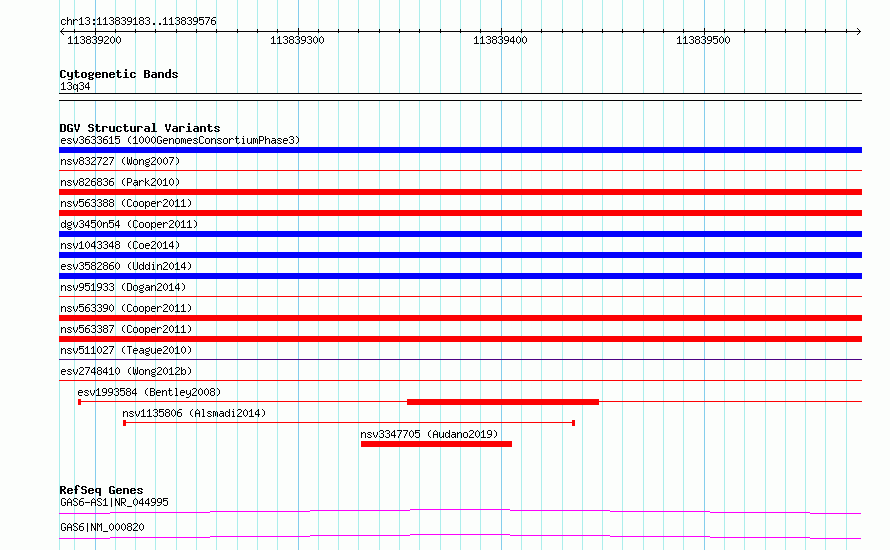Click the red bar of nsv3347705
This screenshot has width=890, height=550.
[436, 444]
